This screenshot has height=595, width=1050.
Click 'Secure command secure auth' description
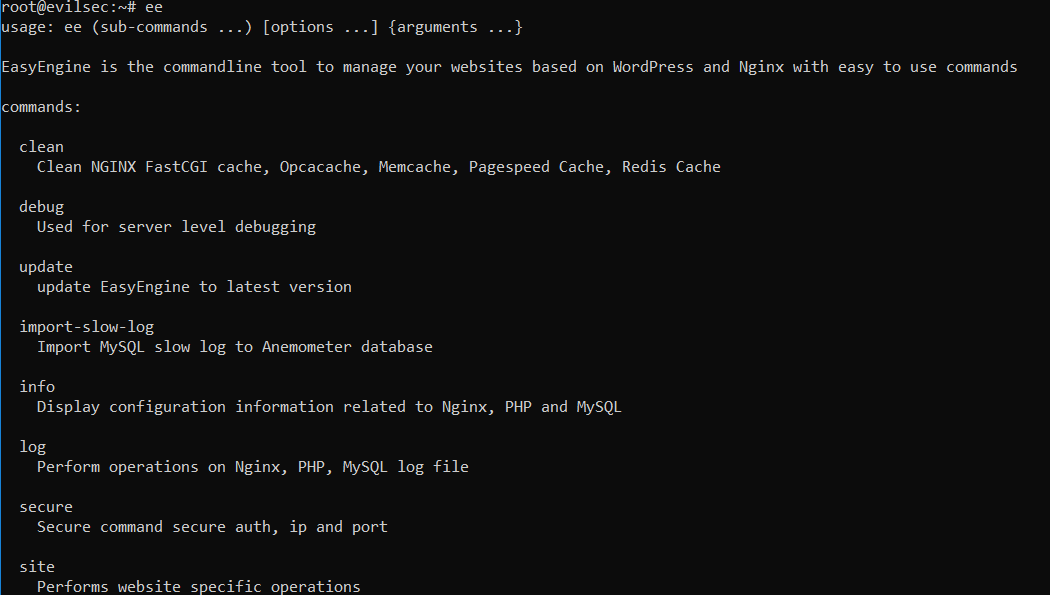coord(212,527)
